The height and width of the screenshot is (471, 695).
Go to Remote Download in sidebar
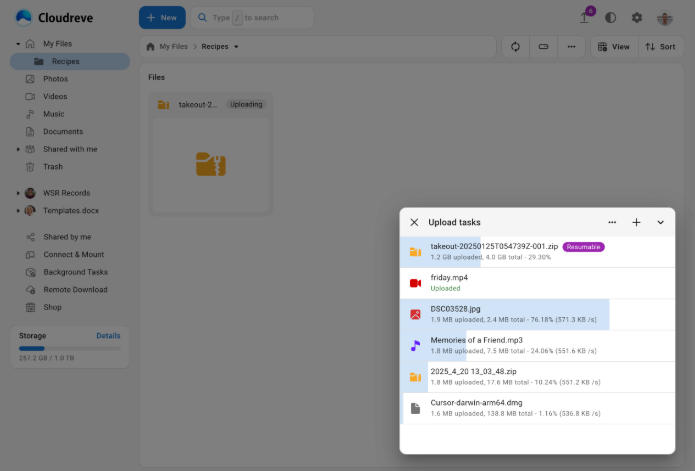coord(76,289)
